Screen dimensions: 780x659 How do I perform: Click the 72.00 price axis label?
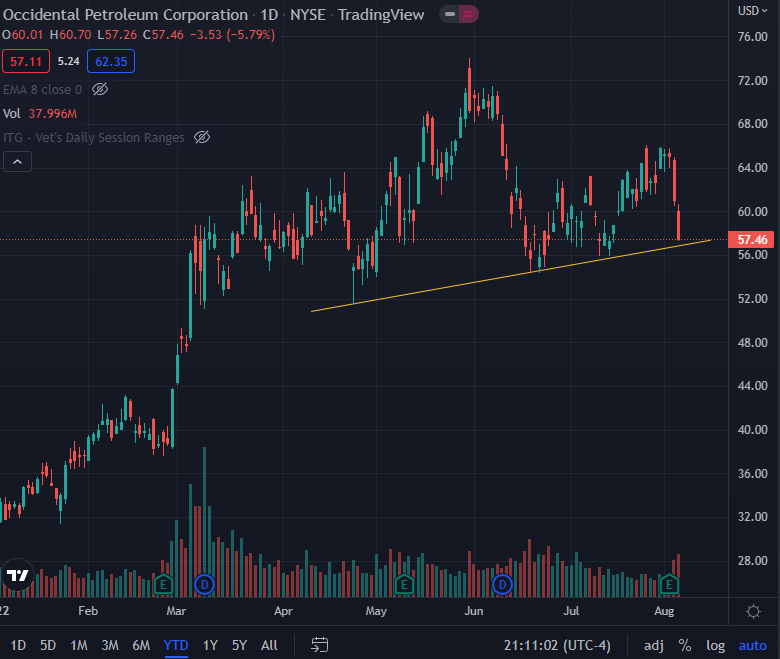pos(752,80)
